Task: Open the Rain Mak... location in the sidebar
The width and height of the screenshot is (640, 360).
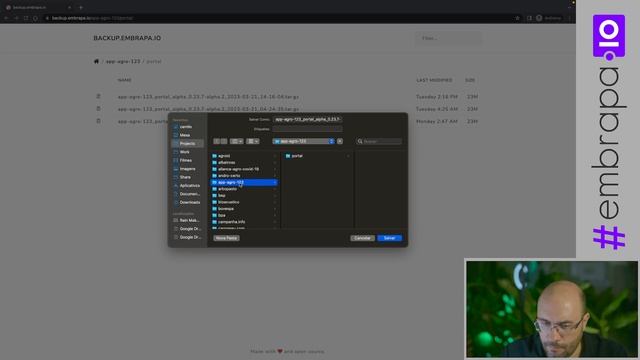Action: point(187,220)
